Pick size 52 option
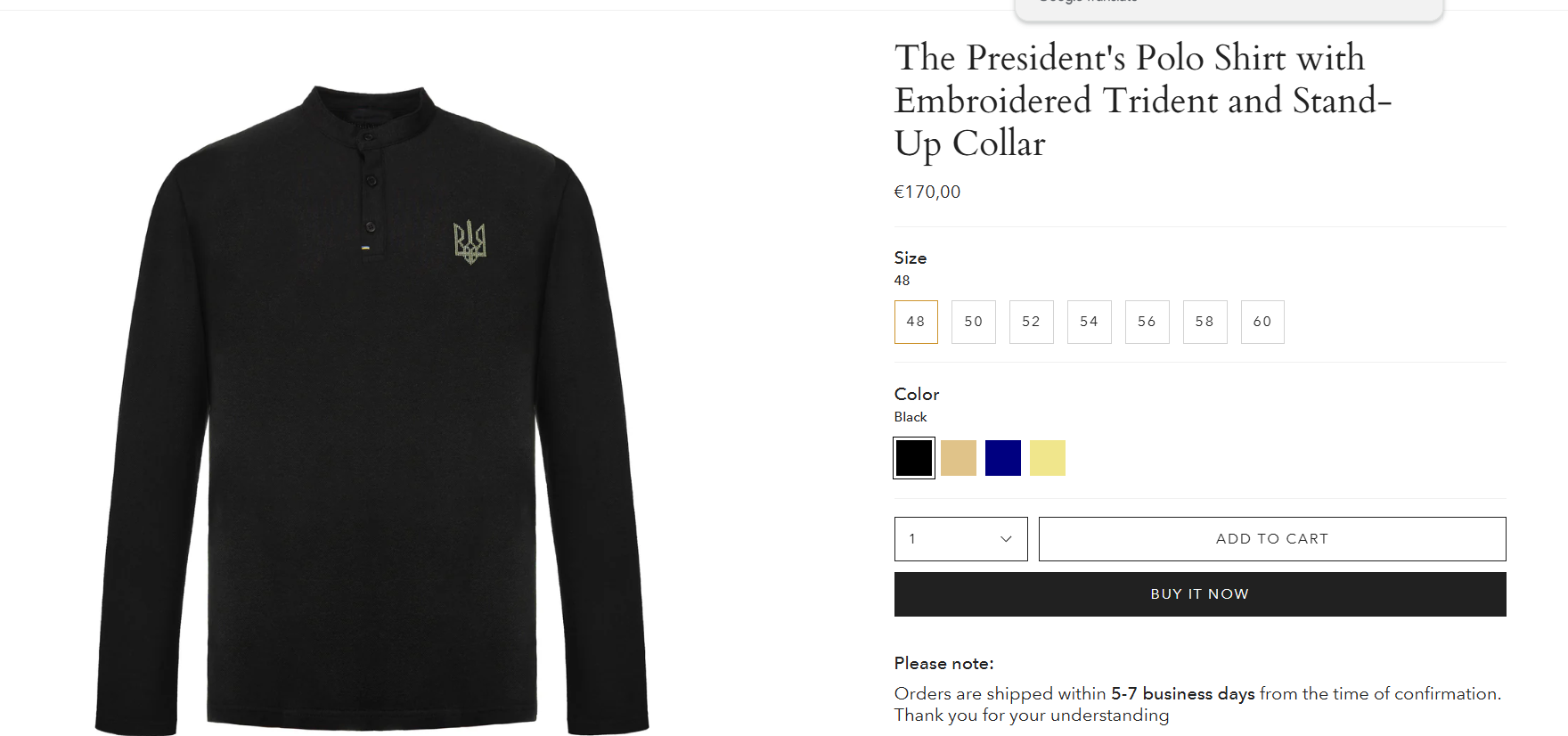Viewport: 1568px width, 736px height. coord(1031,322)
